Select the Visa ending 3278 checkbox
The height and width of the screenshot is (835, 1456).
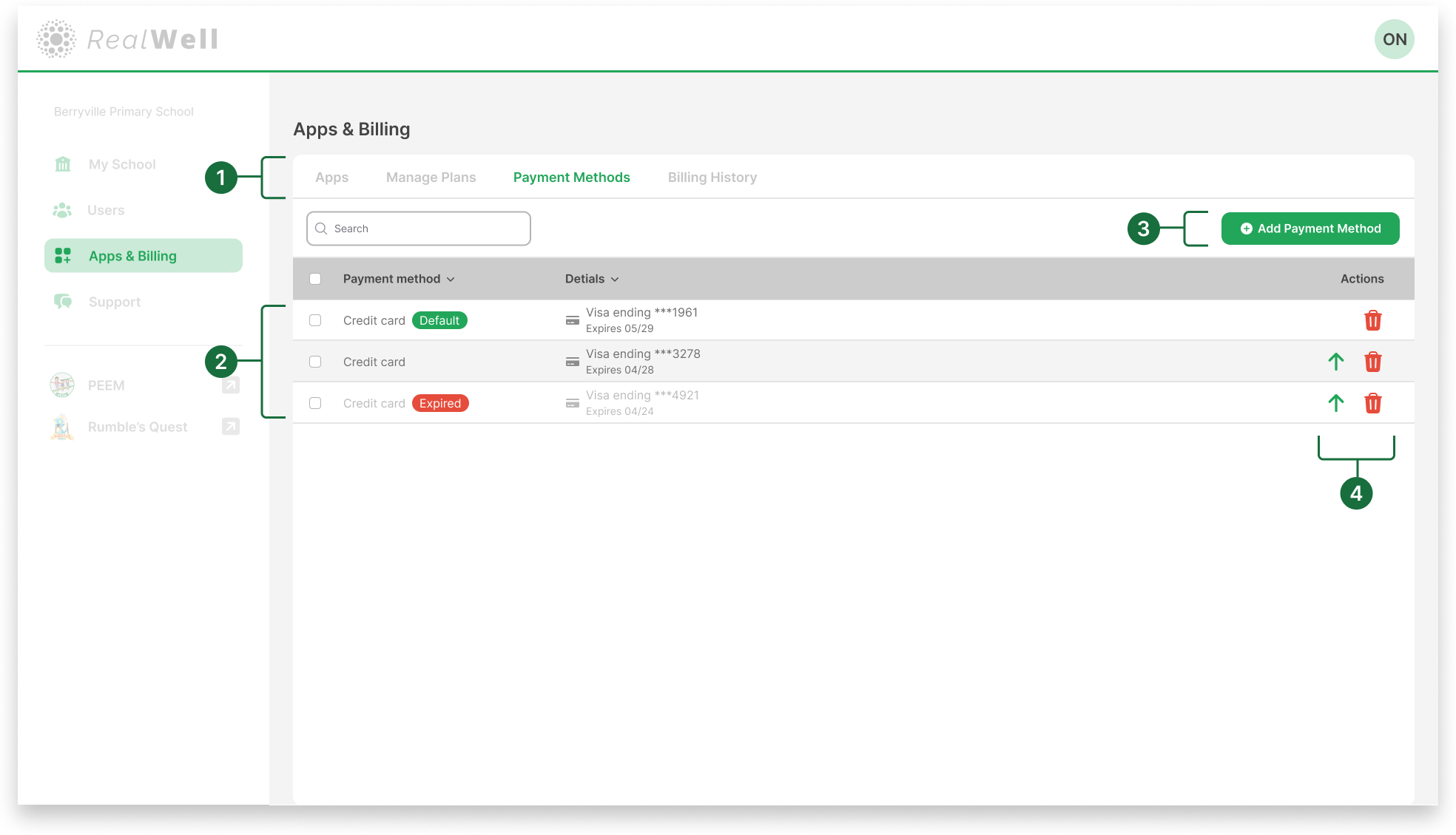coord(314,361)
